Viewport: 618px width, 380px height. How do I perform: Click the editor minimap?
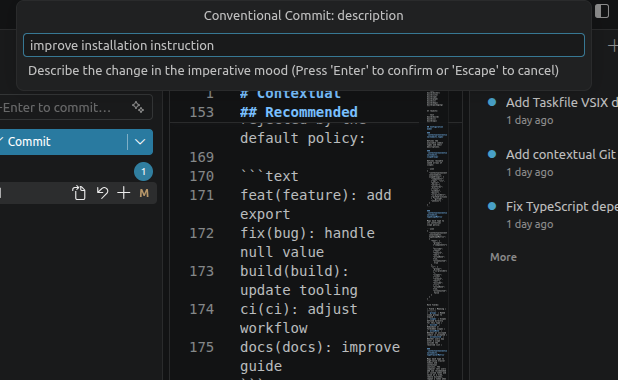point(437,235)
